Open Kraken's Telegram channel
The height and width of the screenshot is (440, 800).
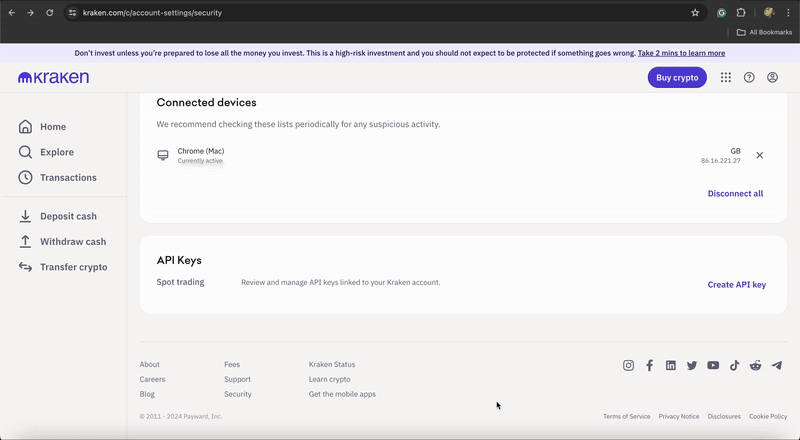coord(777,365)
